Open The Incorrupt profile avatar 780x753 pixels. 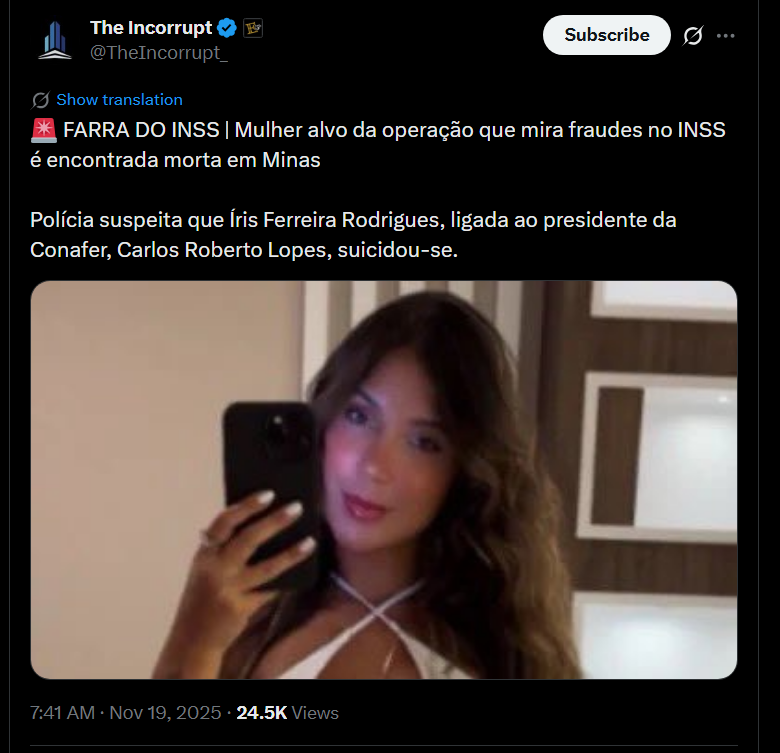(x=55, y=40)
